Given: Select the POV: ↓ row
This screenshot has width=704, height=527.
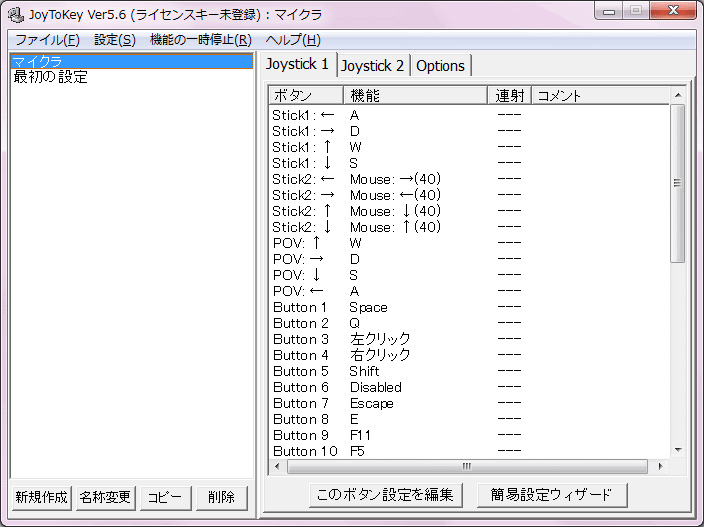Looking at the screenshot, I should coord(469,275).
